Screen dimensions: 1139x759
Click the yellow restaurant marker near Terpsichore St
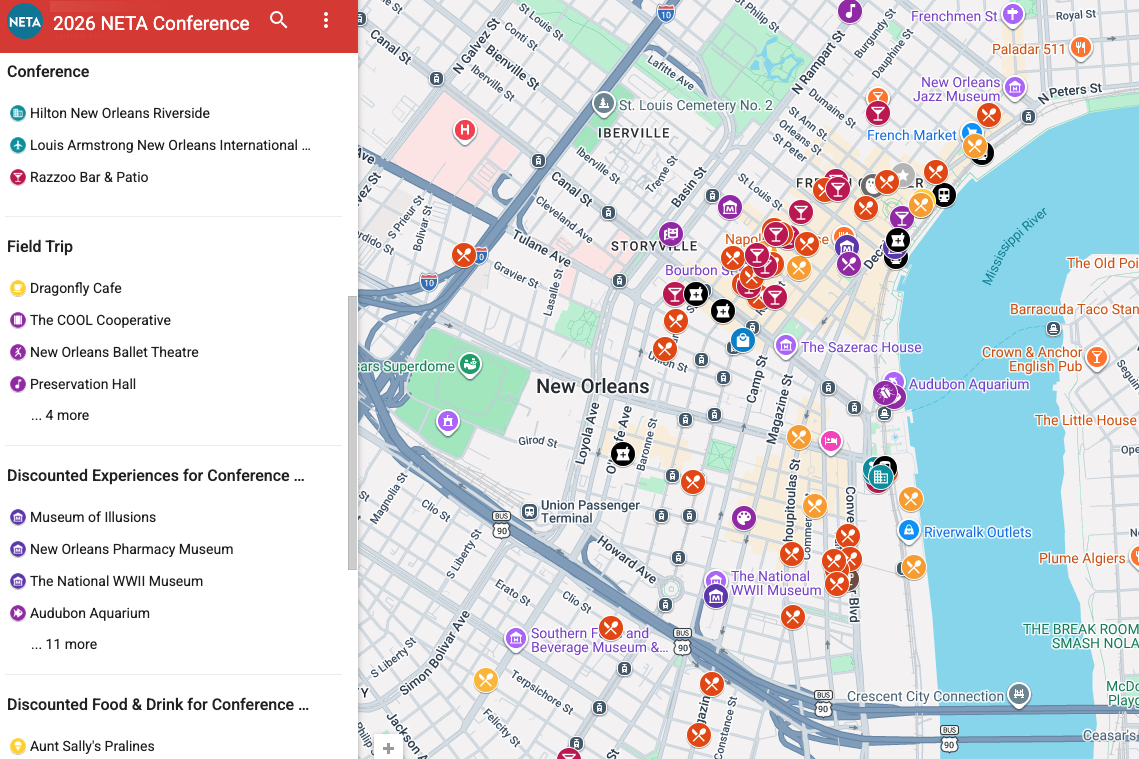pos(485,681)
